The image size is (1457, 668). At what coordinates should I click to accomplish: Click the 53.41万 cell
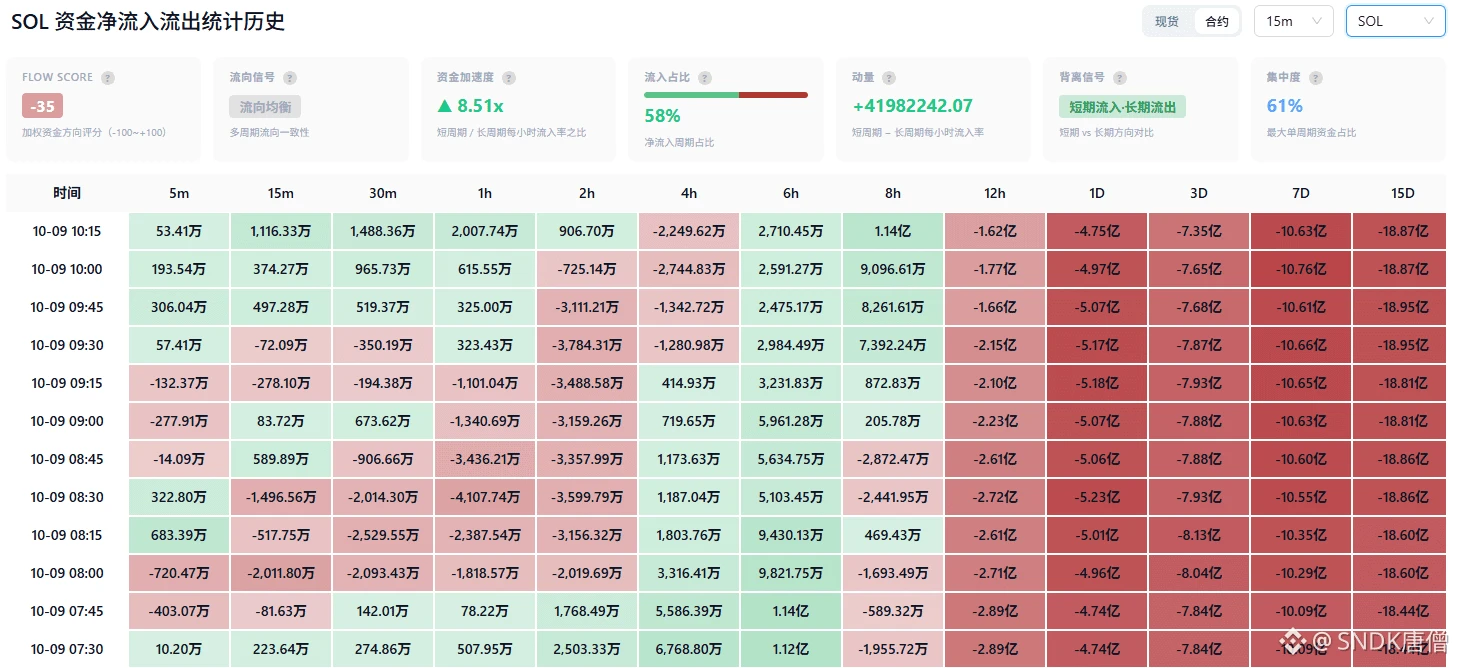click(179, 231)
